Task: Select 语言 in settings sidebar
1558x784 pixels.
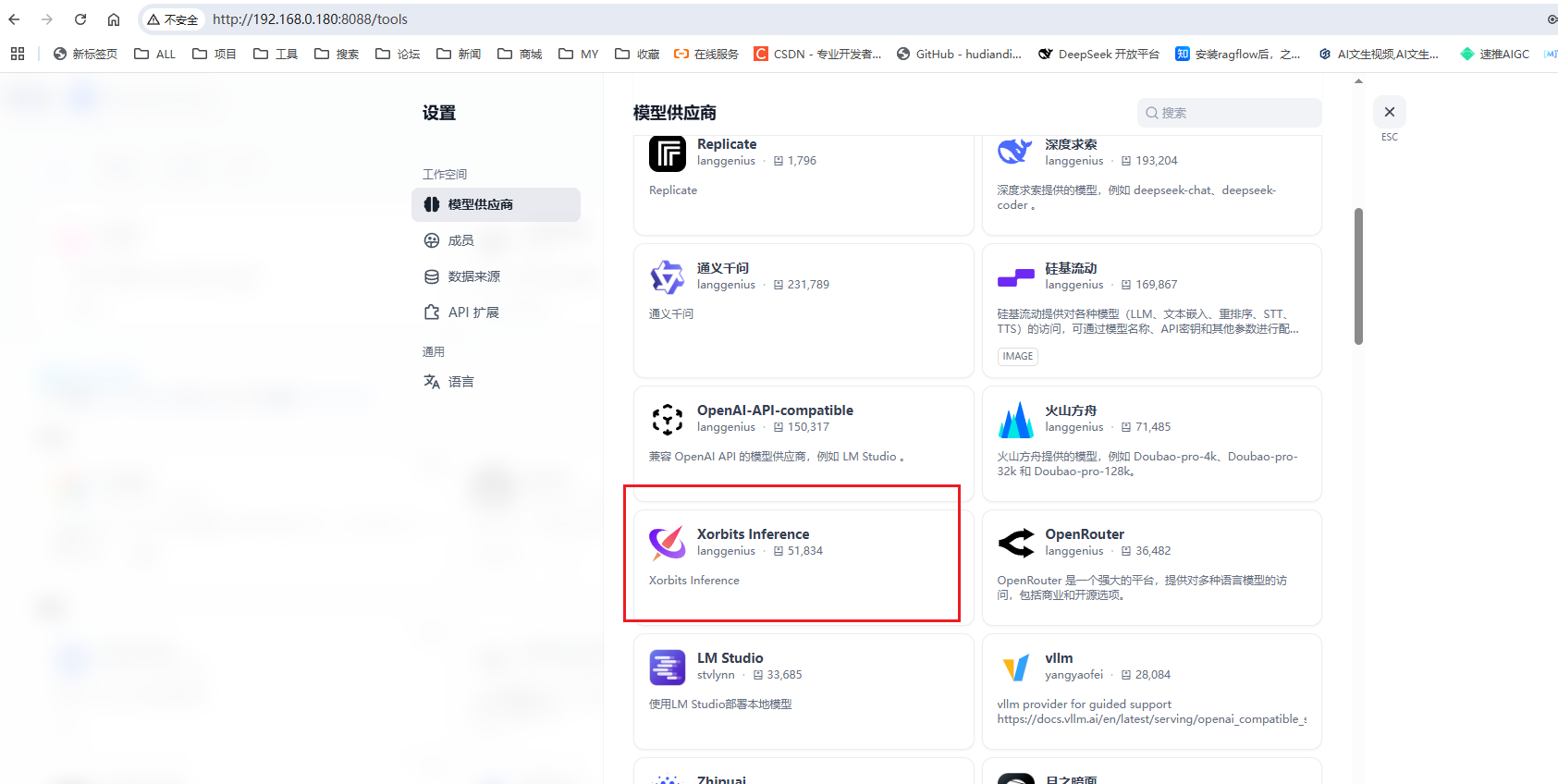Action: (496, 381)
